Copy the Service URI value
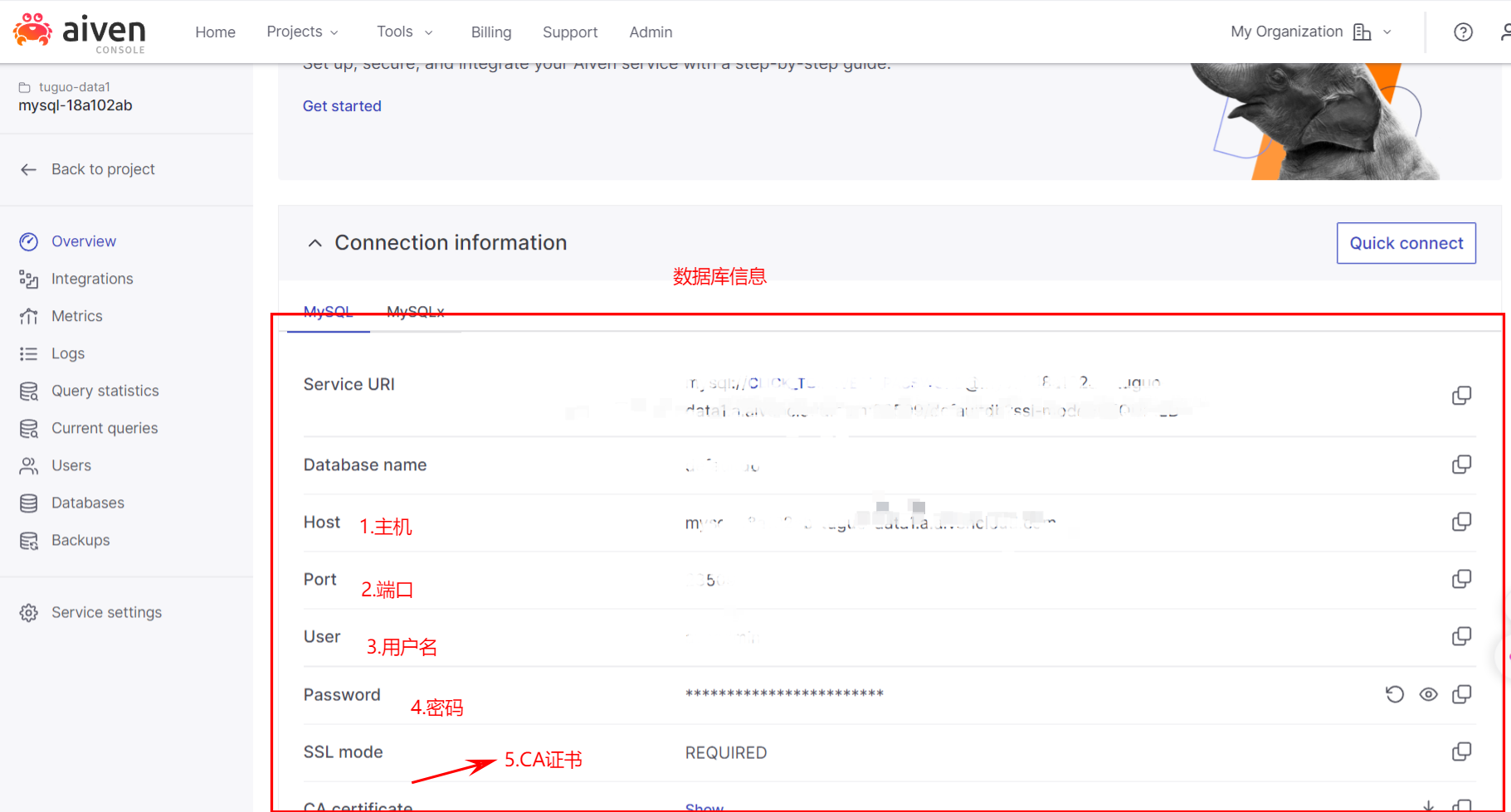Screen dimensions: 1511x812 (1461, 396)
